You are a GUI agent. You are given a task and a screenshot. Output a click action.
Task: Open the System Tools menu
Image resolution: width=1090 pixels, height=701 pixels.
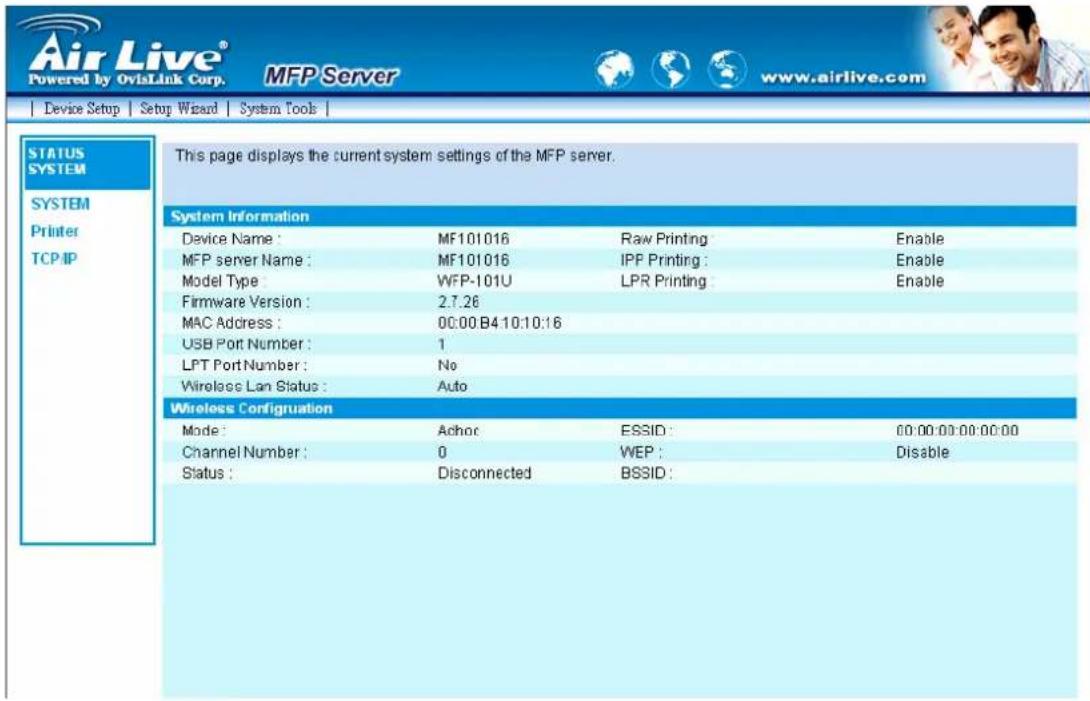pyautogui.click(x=278, y=108)
